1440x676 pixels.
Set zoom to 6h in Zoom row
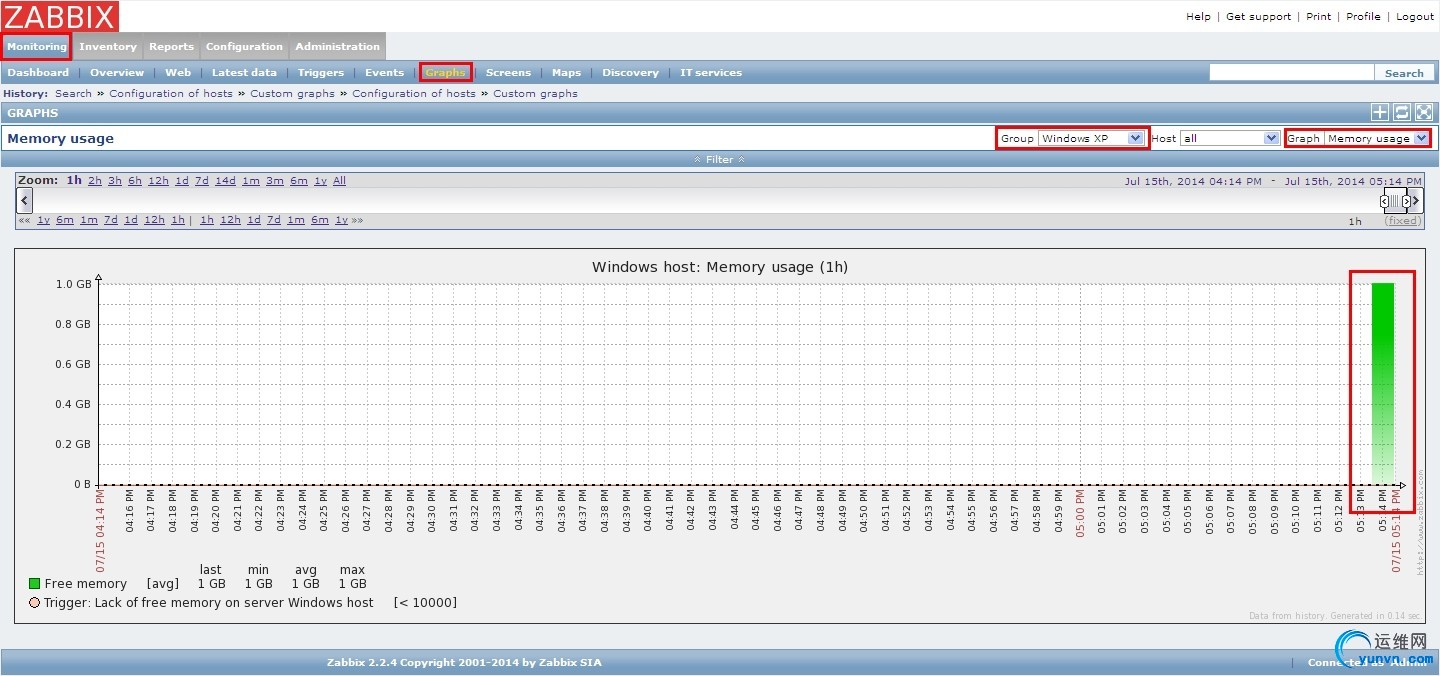pos(135,181)
